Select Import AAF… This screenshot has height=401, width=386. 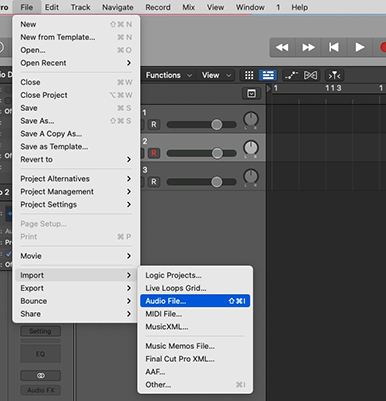(195, 372)
